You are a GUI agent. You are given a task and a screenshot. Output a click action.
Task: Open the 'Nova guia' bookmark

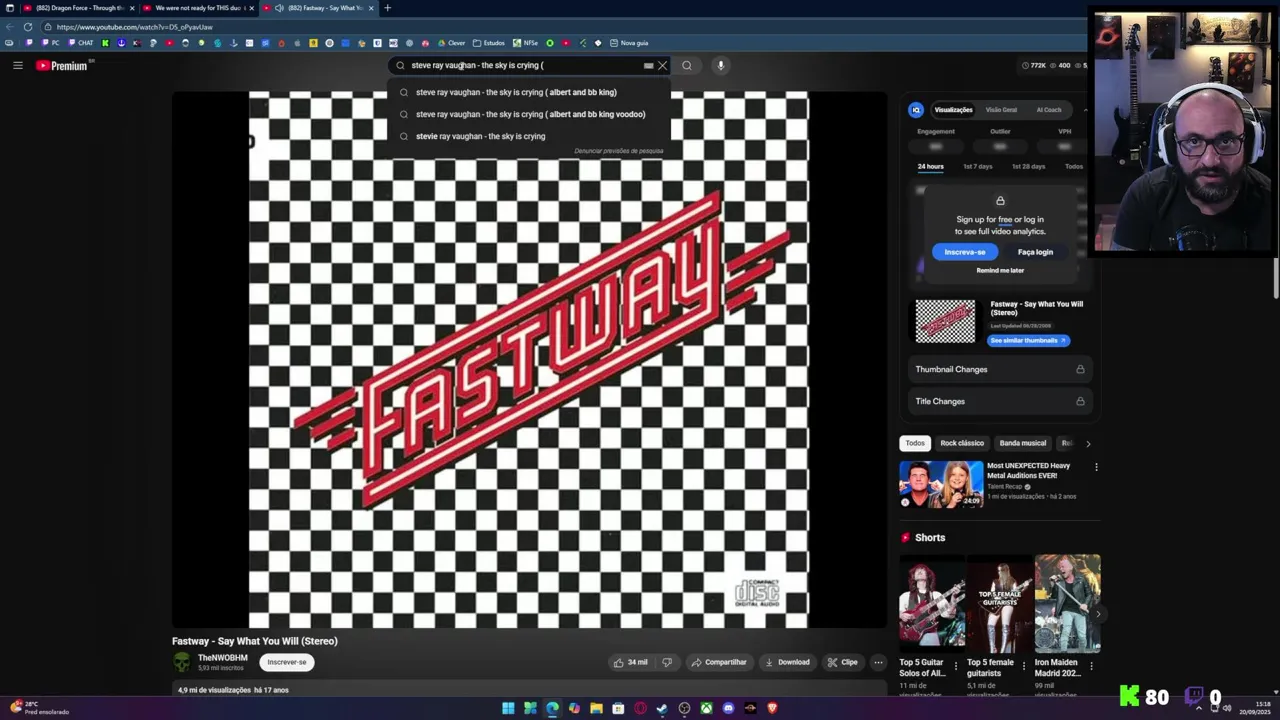[x=628, y=43]
